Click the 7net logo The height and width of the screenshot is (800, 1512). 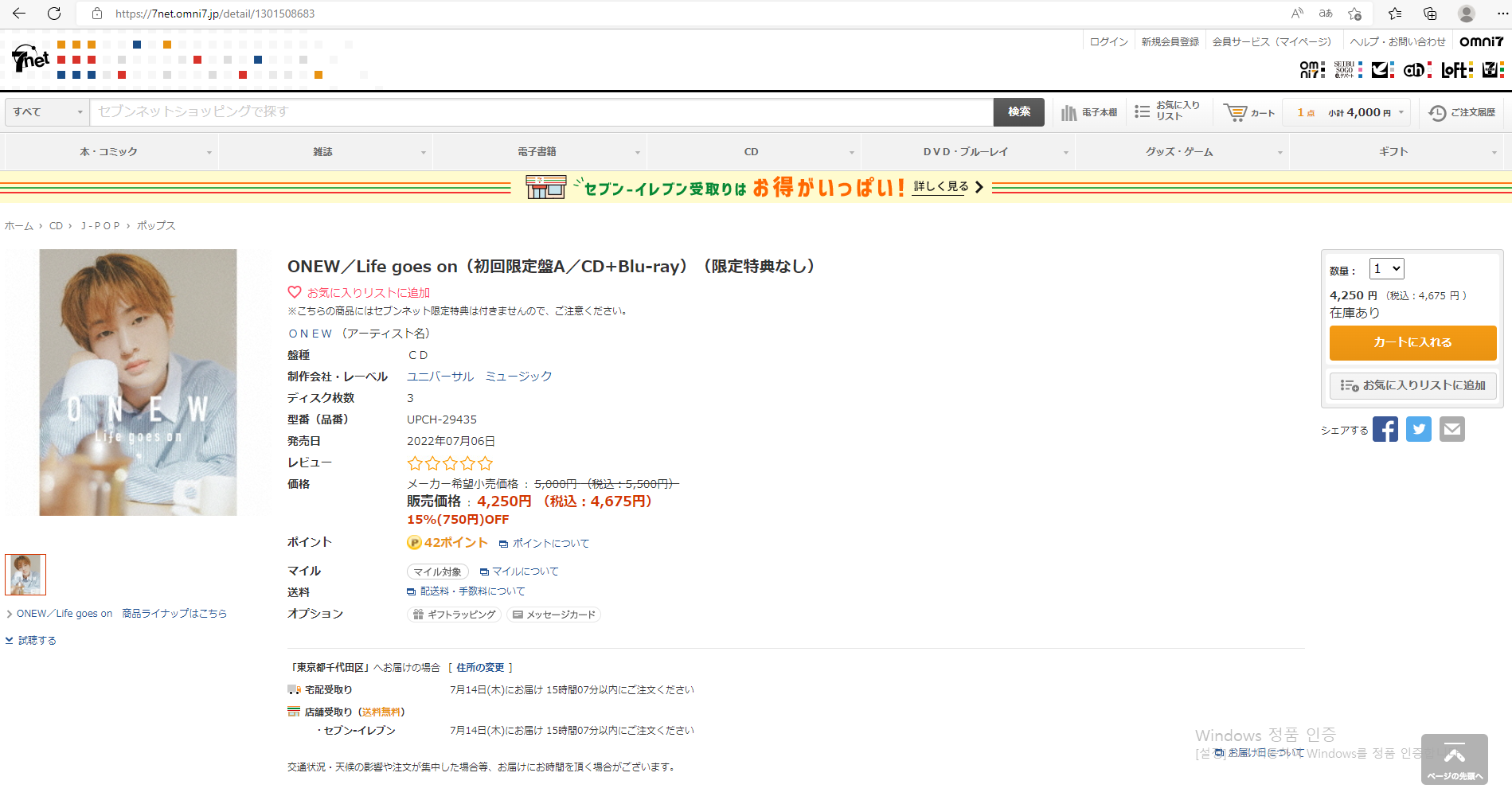(x=30, y=57)
